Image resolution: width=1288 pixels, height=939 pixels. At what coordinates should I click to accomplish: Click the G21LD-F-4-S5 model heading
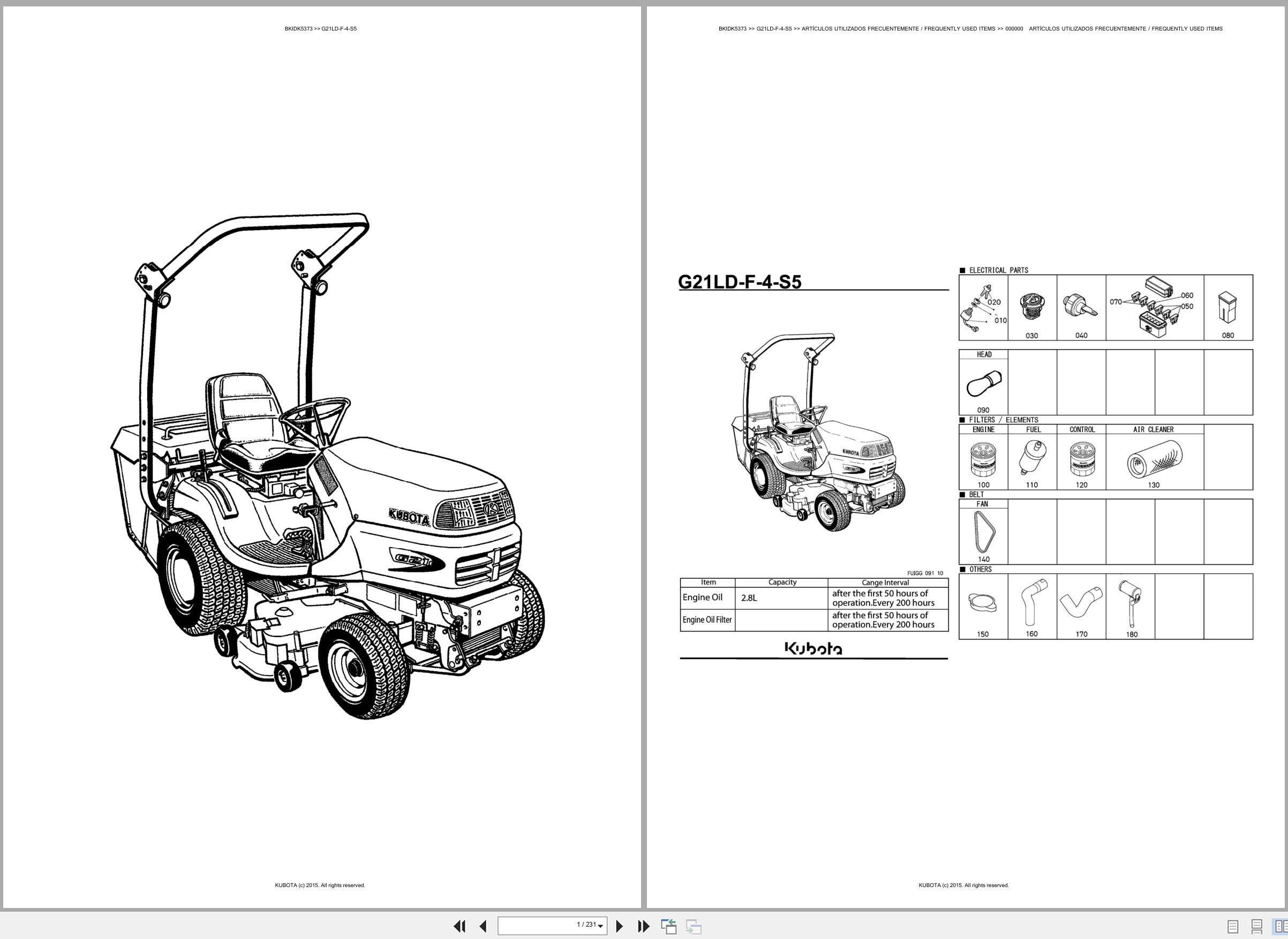point(739,282)
